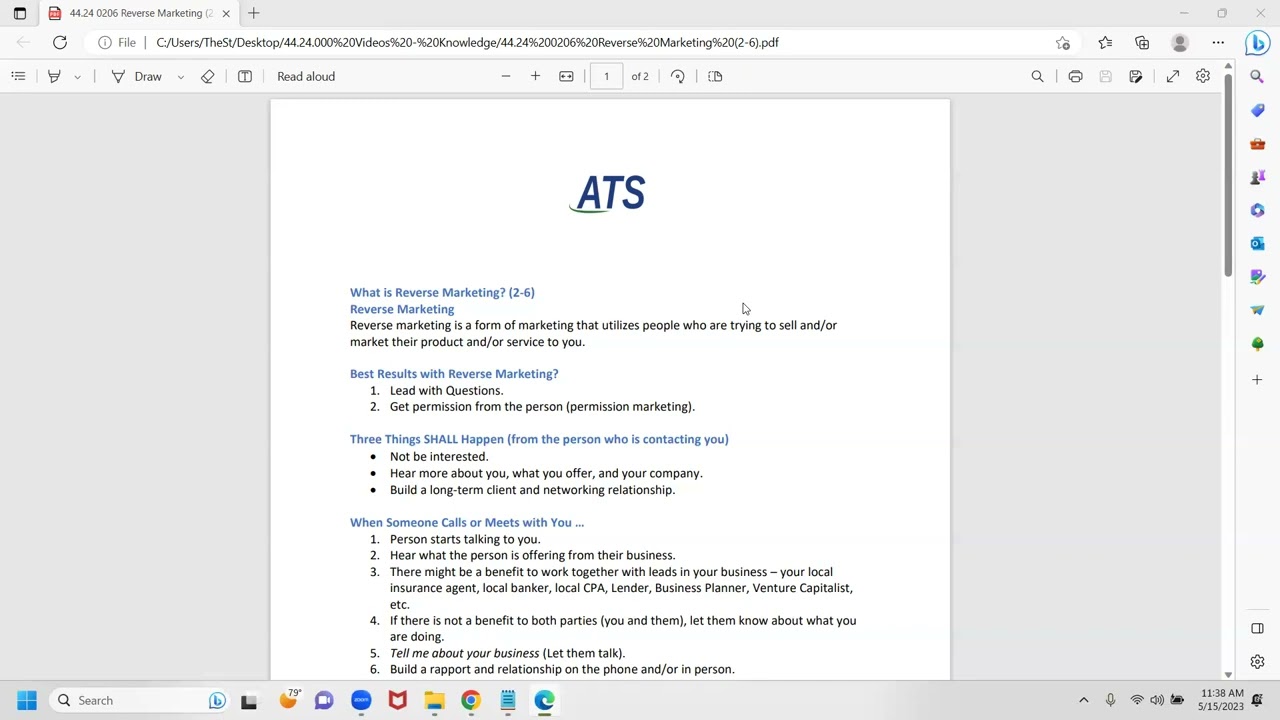Select the Draw tool
The width and height of the screenshot is (1280, 720).
pos(137,76)
